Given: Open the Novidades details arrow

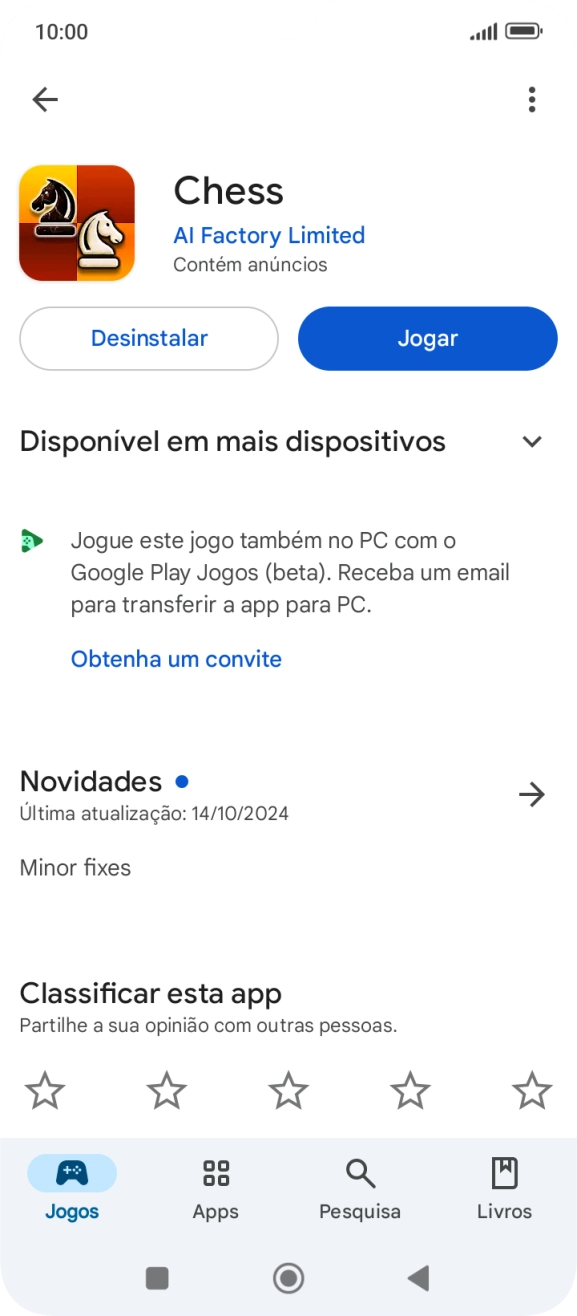Looking at the screenshot, I should pyautogui.click(x=532, y=794).
